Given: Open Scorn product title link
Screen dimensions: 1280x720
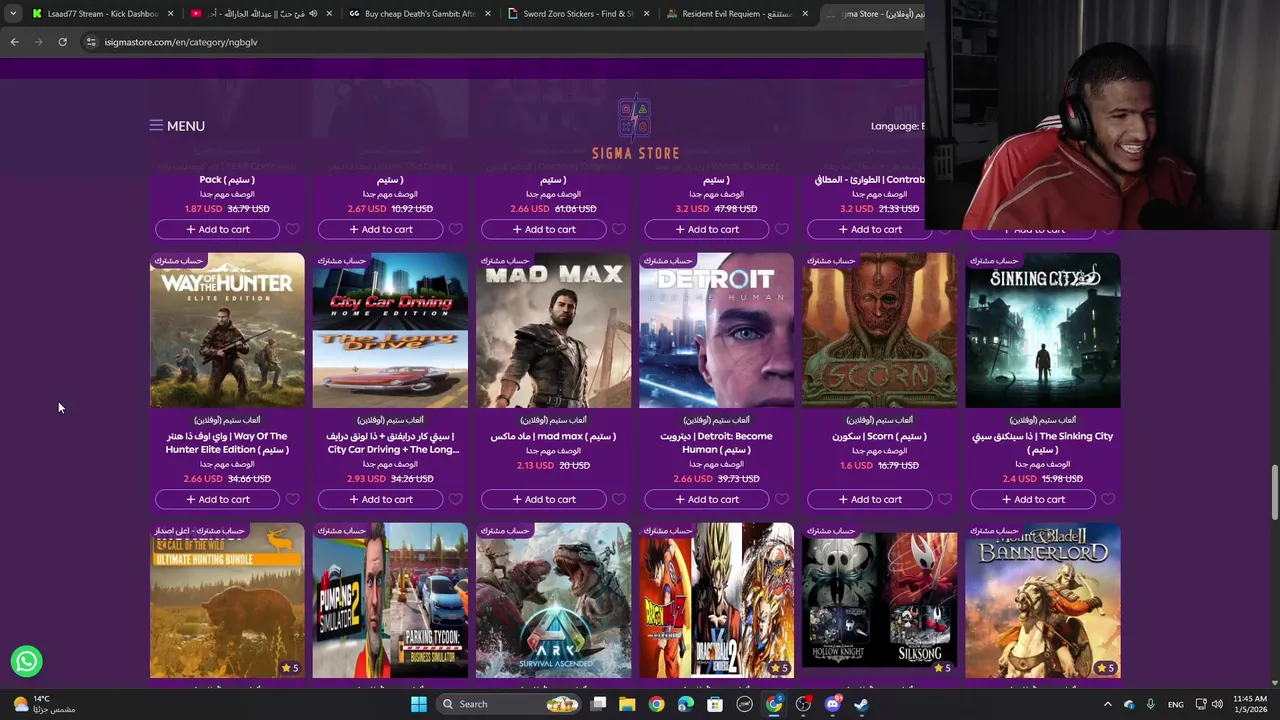Looking at the screenshot, I should pyautogui.click(x=879, y=436).
